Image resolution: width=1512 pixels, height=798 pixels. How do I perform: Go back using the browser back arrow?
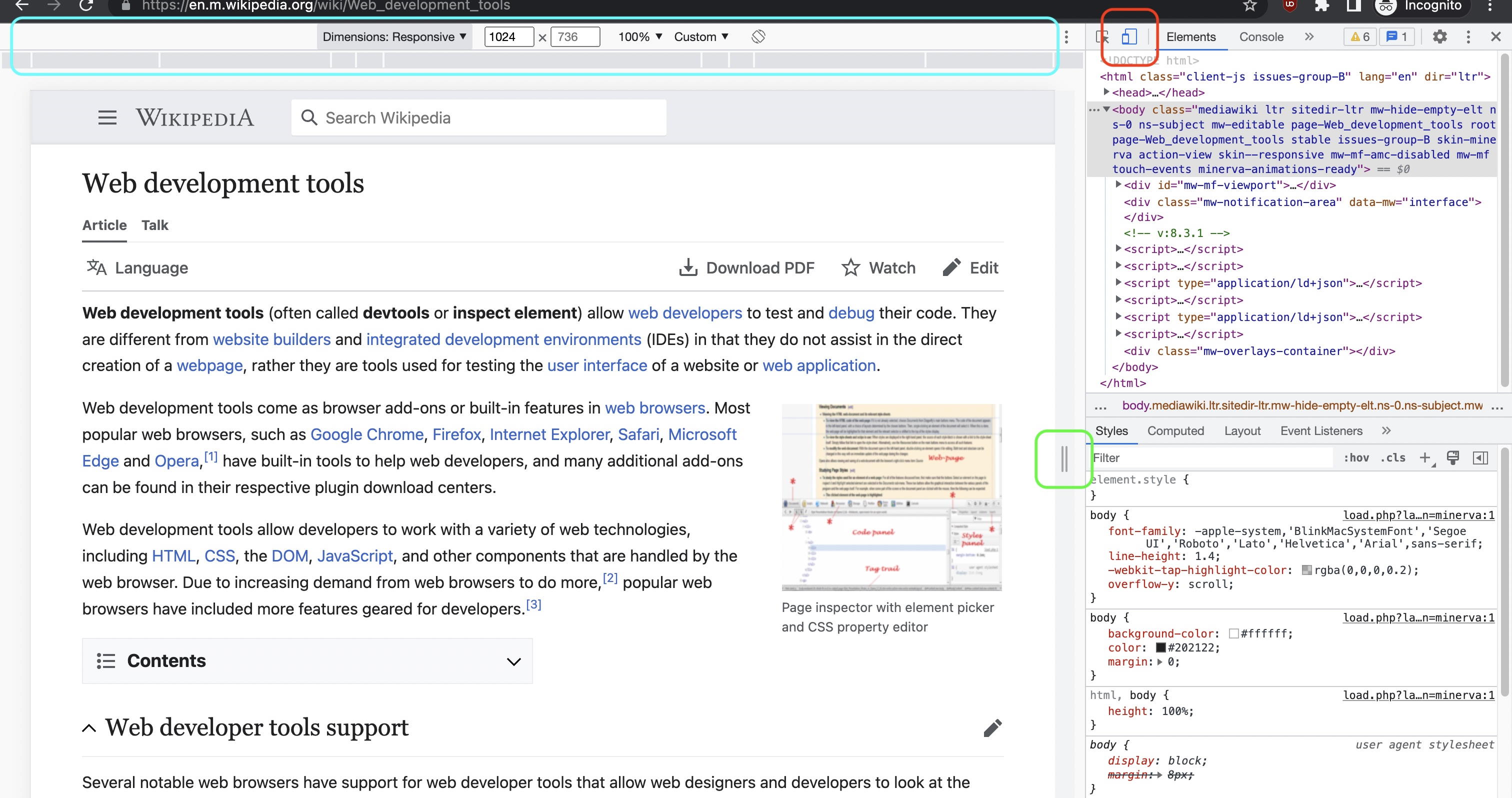pyautogui.click(x=21, y=5)
